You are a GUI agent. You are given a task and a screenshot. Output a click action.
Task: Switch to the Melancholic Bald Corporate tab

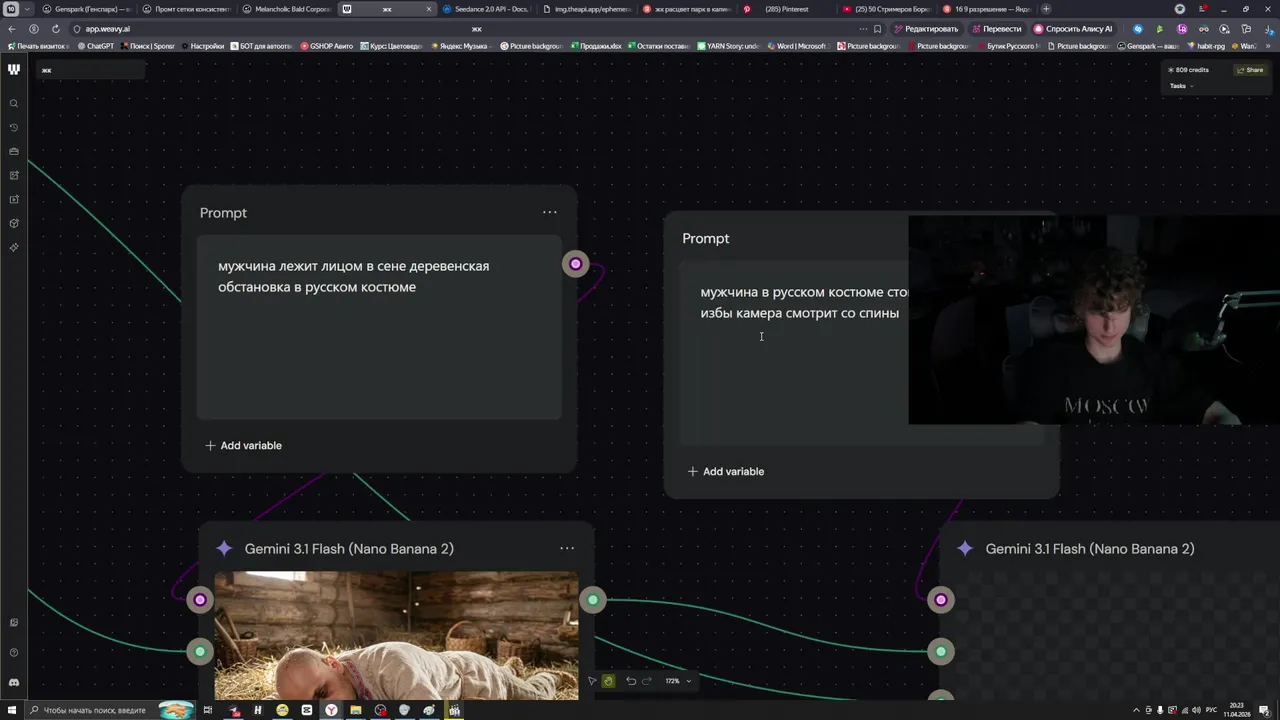coord(285,9)
